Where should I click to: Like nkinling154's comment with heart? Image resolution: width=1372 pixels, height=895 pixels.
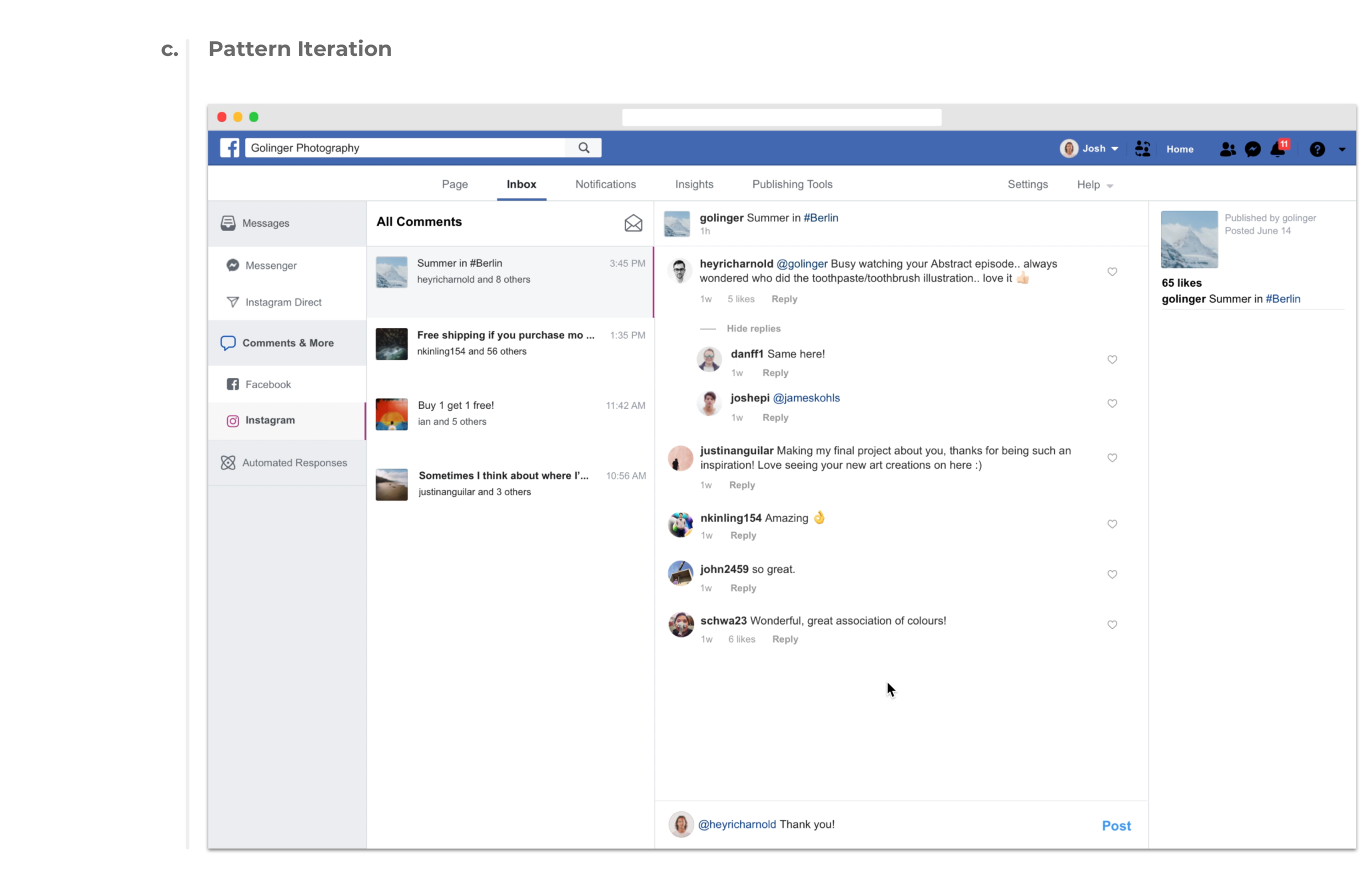[x=1112, y=524]
